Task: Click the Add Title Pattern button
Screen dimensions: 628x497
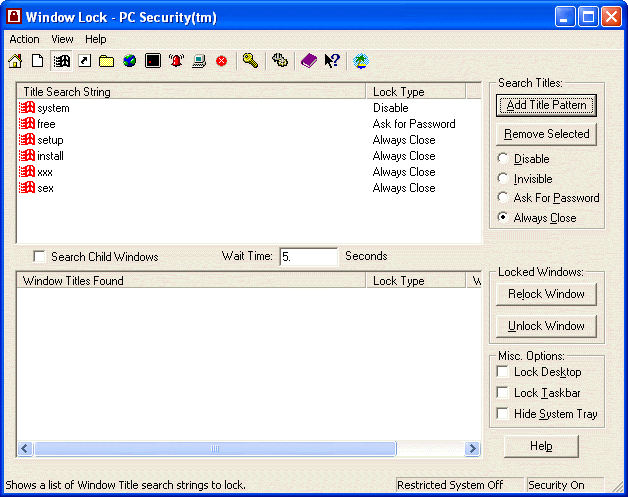Action: [x=545, y=105]
